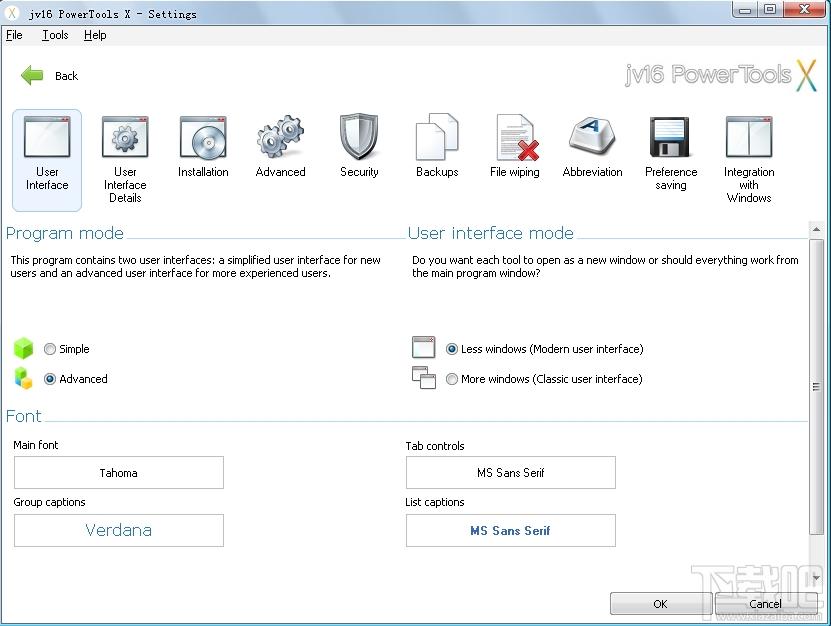This screenshot has width=831, height=626.
Task: Confirm settings with OK button
Action: point(660,604)
